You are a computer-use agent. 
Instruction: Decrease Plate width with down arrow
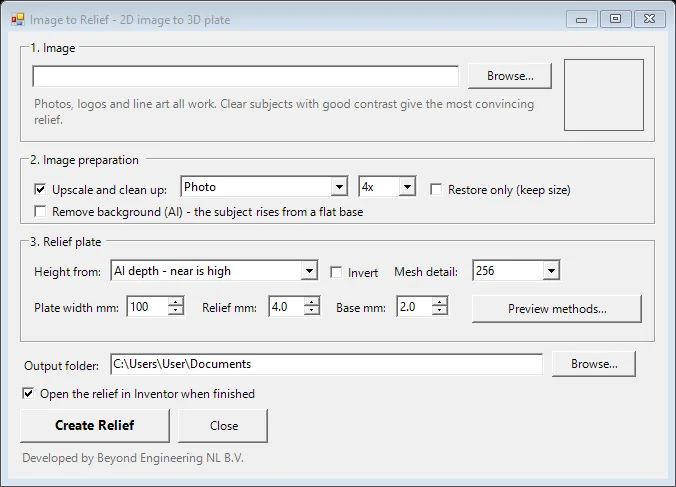pos(175,311)
